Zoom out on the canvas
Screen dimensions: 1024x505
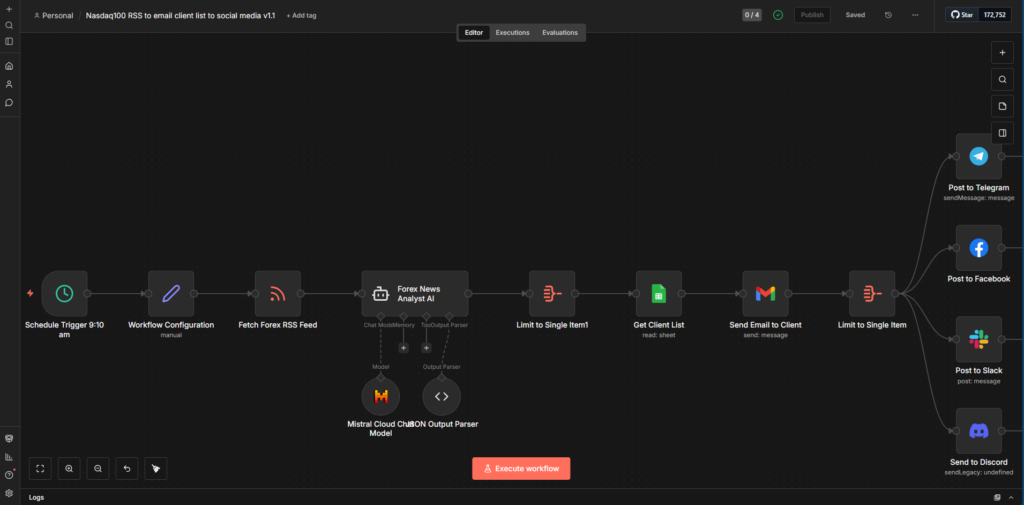97,468
